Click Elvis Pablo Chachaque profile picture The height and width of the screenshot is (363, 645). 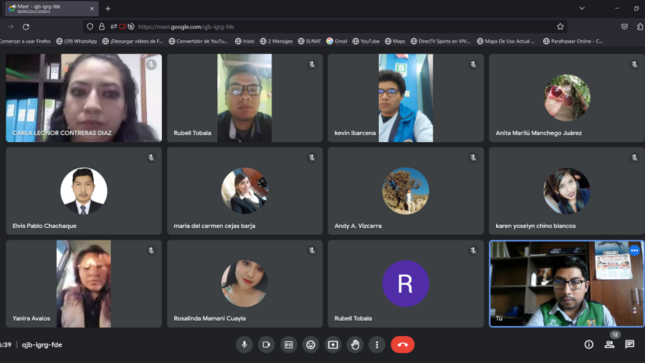pos(84,191)
